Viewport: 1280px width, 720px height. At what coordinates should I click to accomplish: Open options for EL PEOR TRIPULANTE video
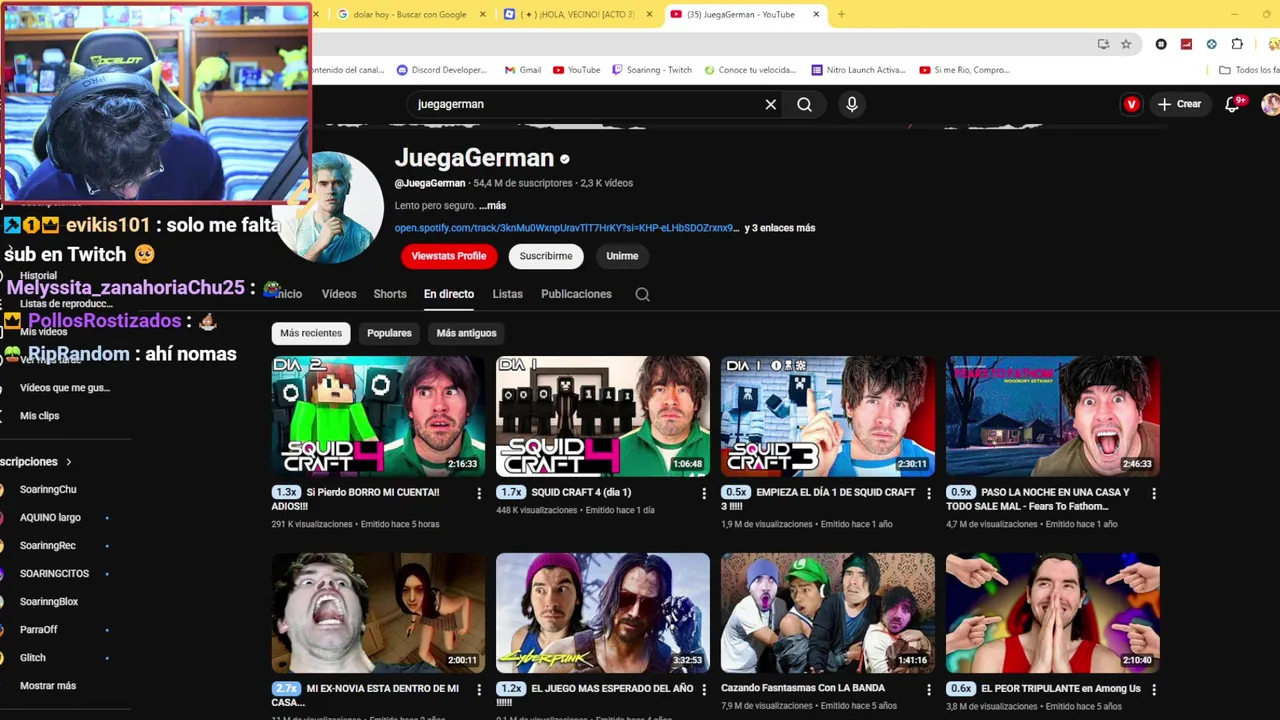pyautogui.click(x=1154, y=689)
